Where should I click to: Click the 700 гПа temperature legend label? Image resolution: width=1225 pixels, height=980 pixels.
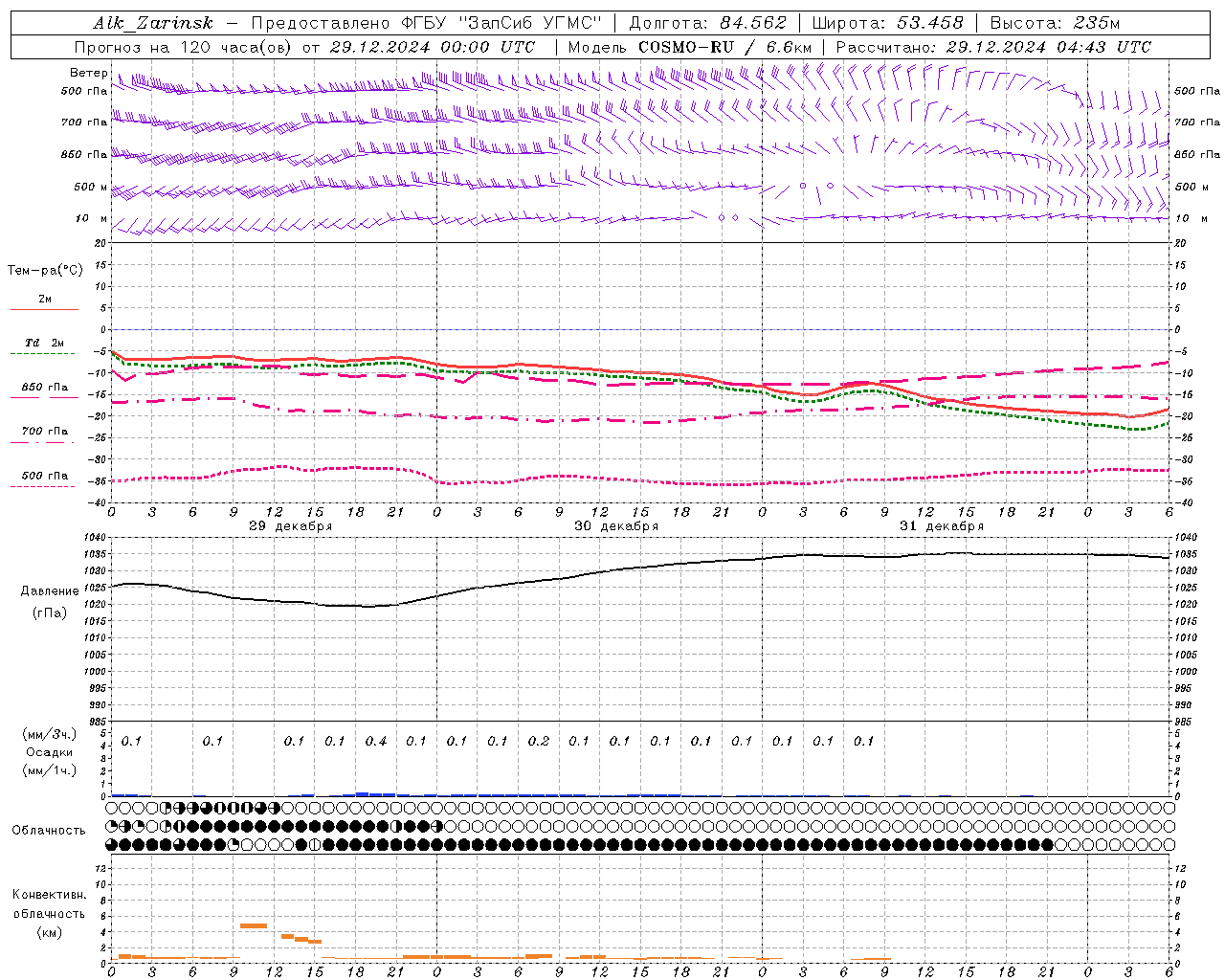(45, 432)
